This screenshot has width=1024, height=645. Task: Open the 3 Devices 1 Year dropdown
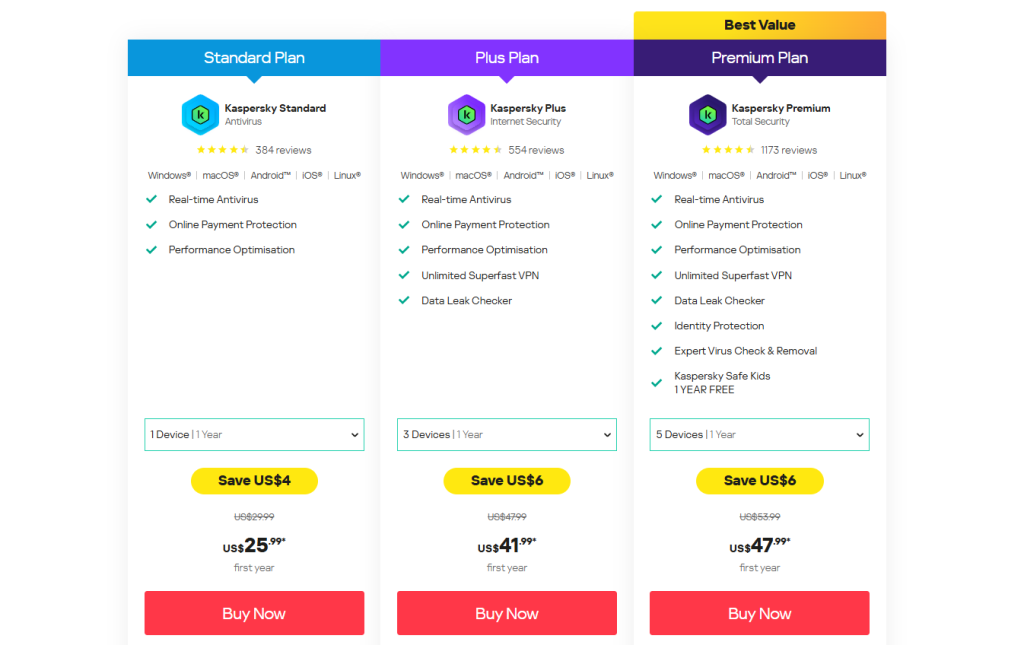point(506,434)
